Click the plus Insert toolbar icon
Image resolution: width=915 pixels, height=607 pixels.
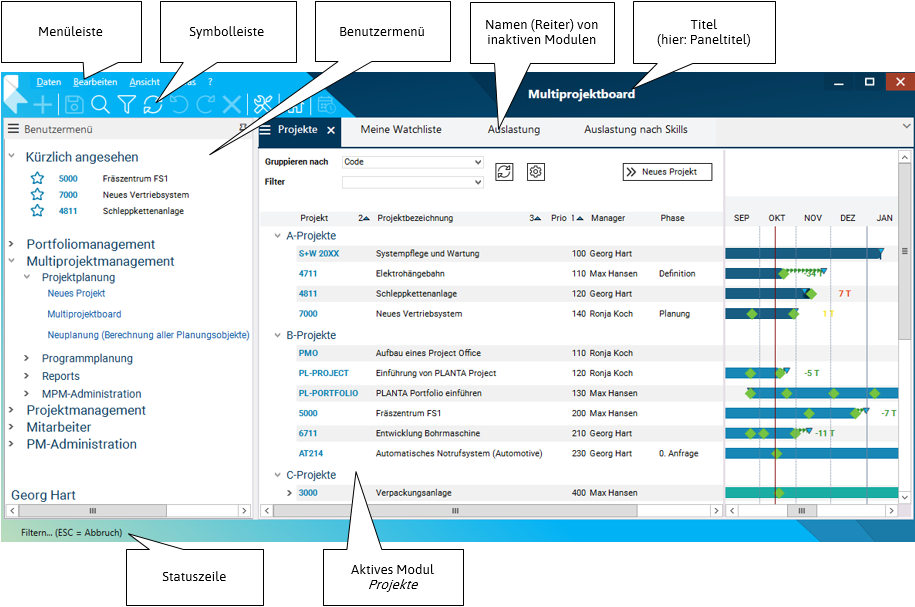coord(43,104)
